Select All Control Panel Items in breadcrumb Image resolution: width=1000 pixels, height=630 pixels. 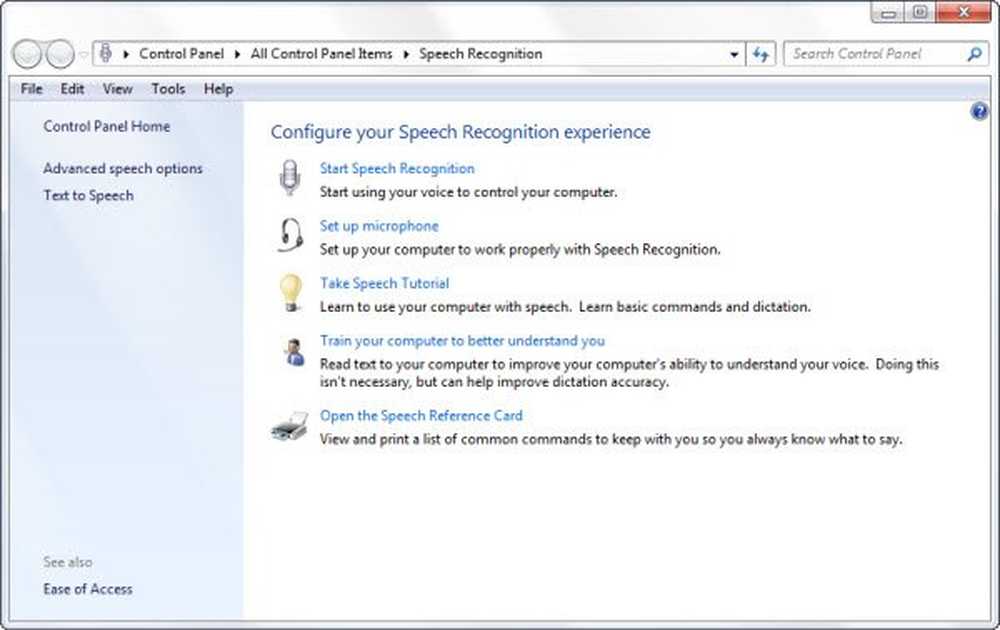pyautogui.click(x=321, y=54)
